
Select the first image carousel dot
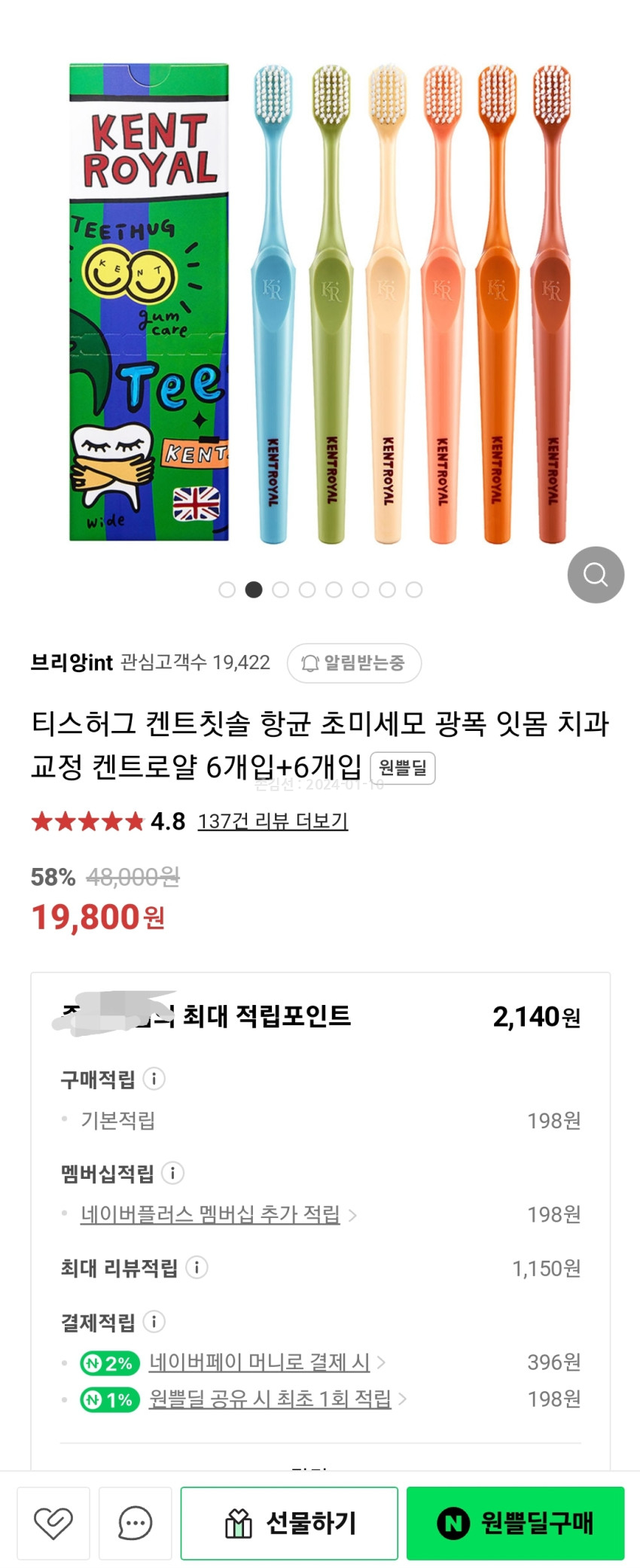tap(227, 589)
